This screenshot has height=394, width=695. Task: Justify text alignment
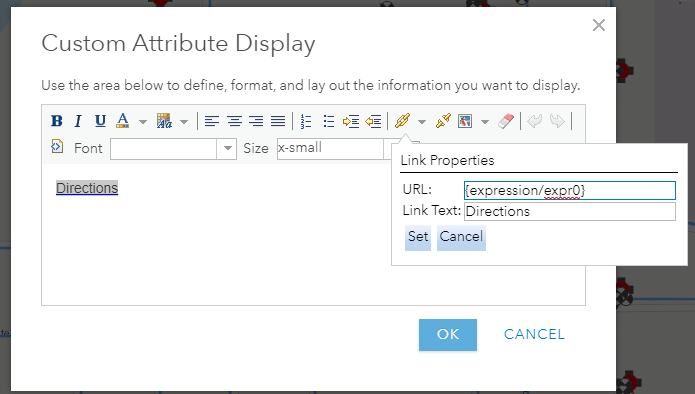coord(278,121)
